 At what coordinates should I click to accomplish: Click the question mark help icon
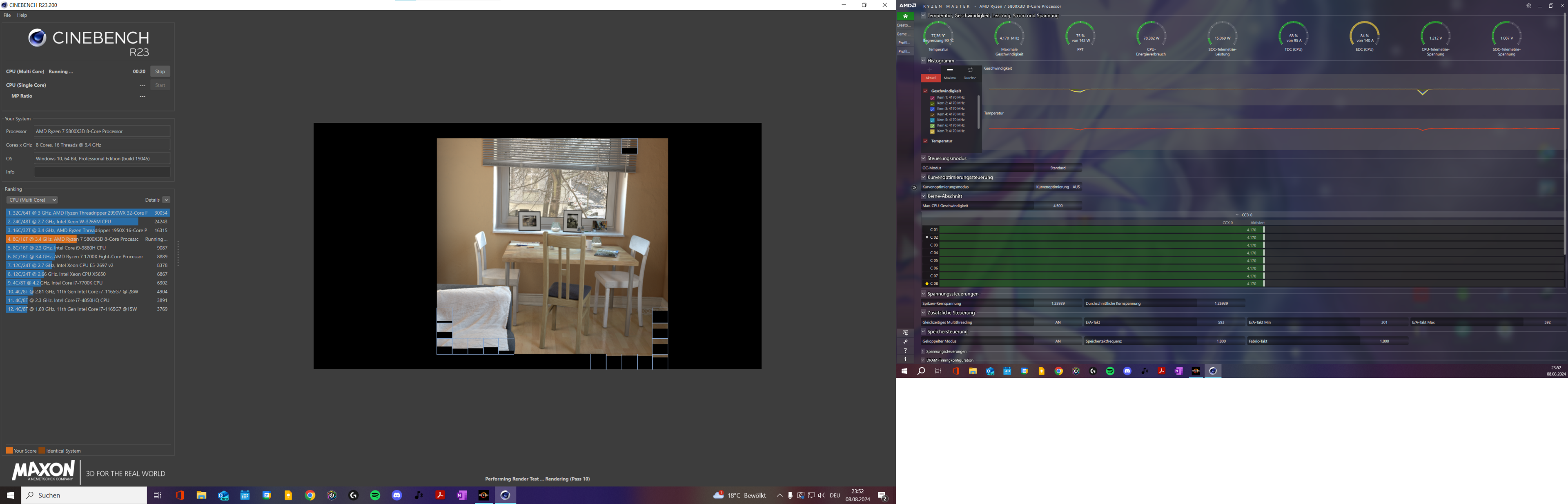(x=905, y=351)
